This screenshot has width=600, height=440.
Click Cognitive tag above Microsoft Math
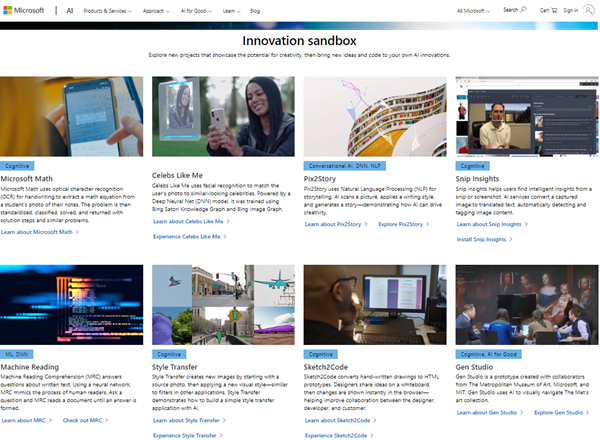(17, 166)
